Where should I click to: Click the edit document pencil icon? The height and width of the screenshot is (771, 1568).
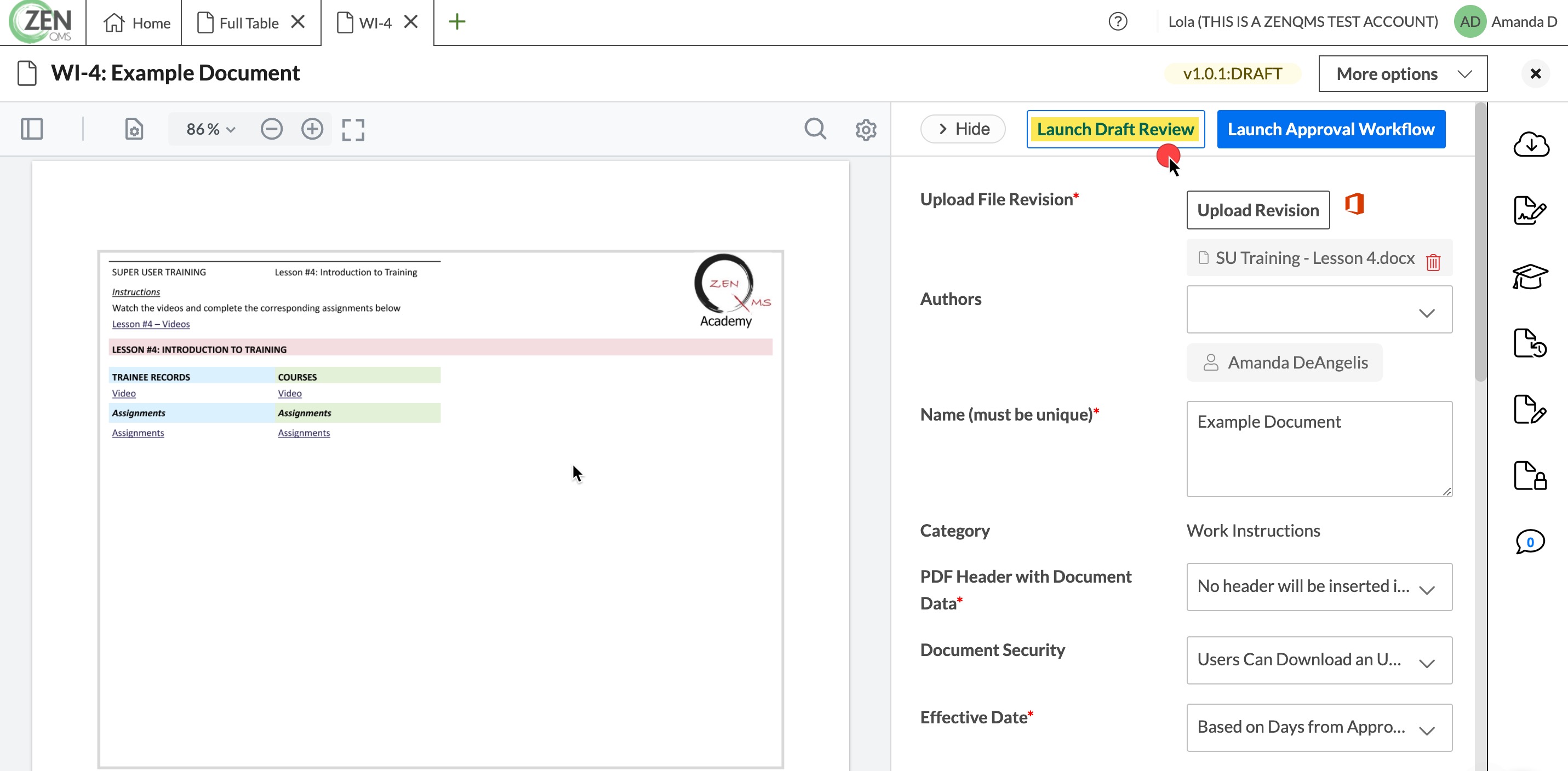1530,410
